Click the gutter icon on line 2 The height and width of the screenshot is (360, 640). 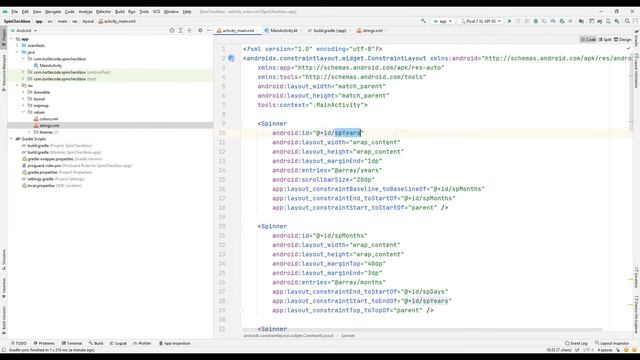click(231, 58)
